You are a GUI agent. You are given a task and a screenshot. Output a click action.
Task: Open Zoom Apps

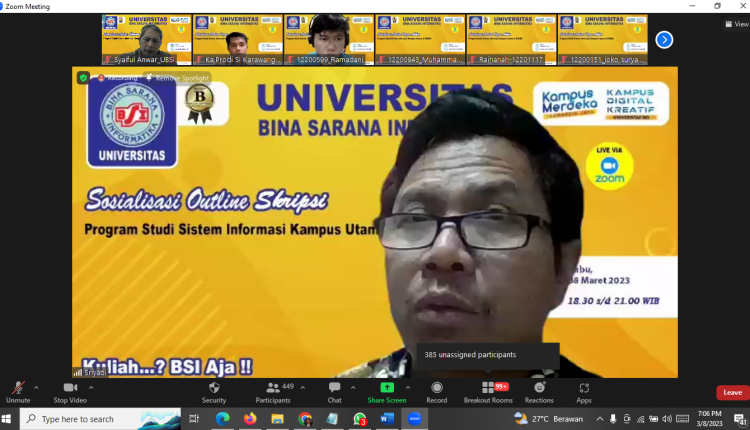584,392
